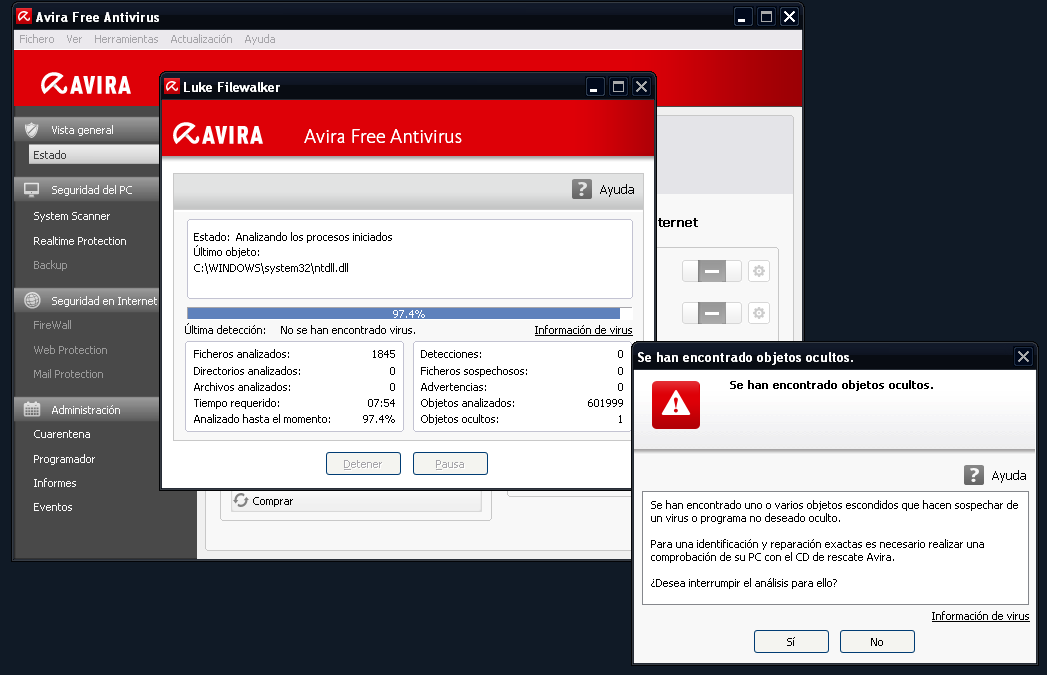Click the 97.4% scan progress bar
Viewport: 1047px width, 675px height.
(x=408, y=313)
